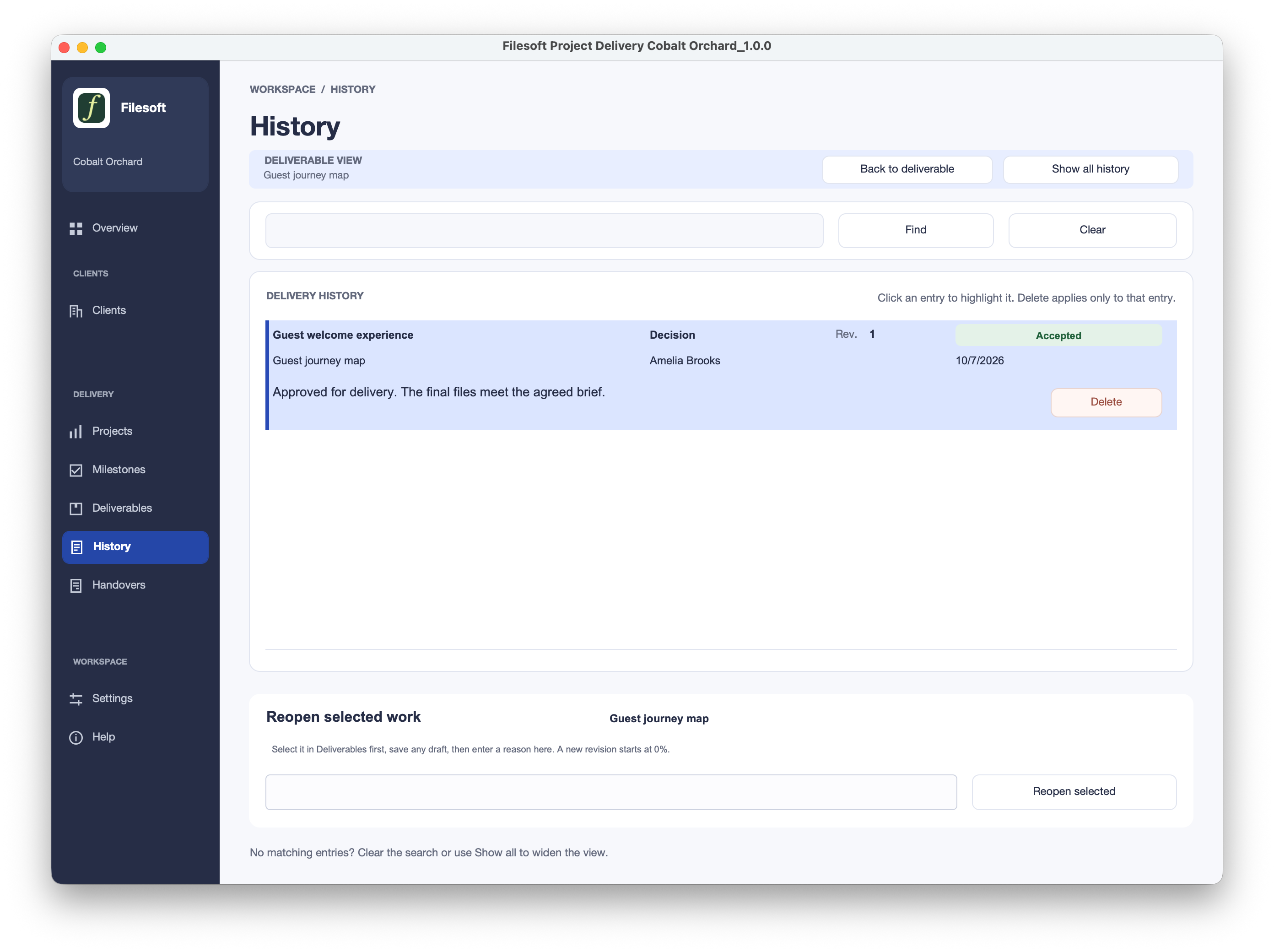Navigate to Milestones
The width and height of the screenshot is (1274, 952).
[135, 470]
